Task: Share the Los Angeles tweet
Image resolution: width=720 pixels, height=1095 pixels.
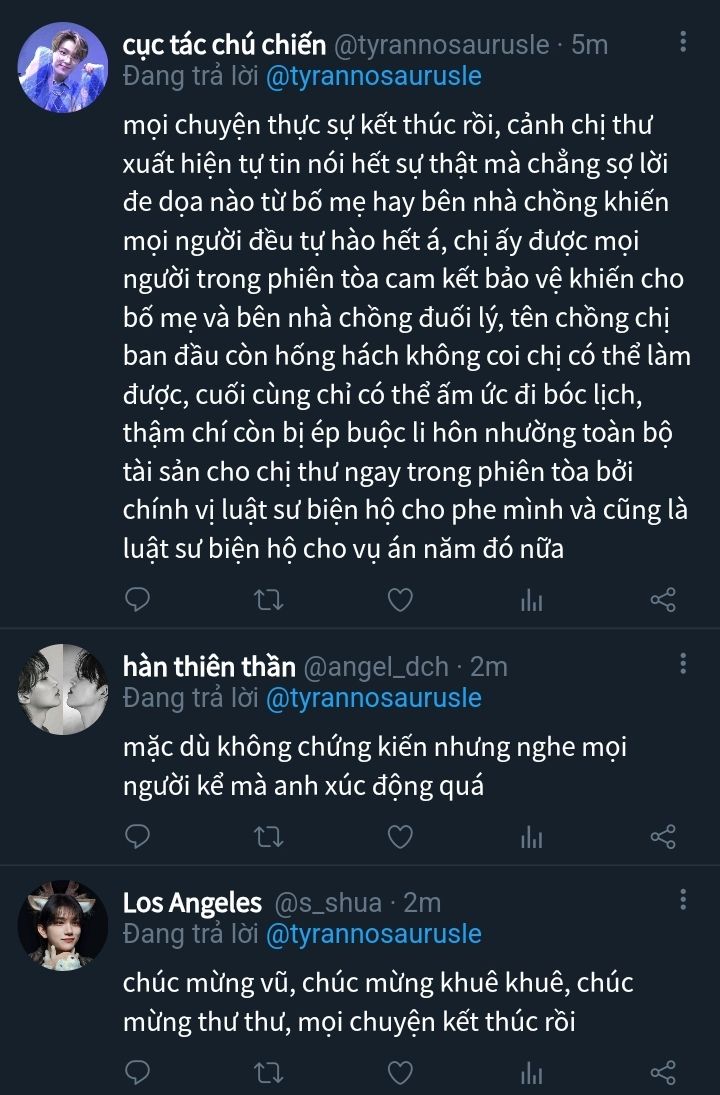Action: click(x=663, y=1073)
